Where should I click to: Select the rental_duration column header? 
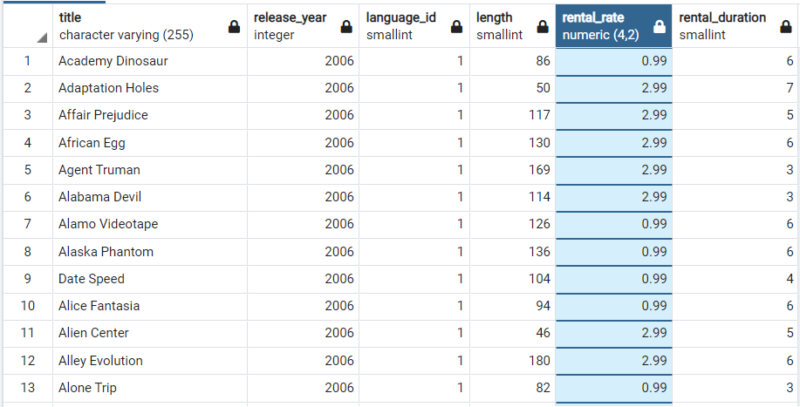point(725,26)
